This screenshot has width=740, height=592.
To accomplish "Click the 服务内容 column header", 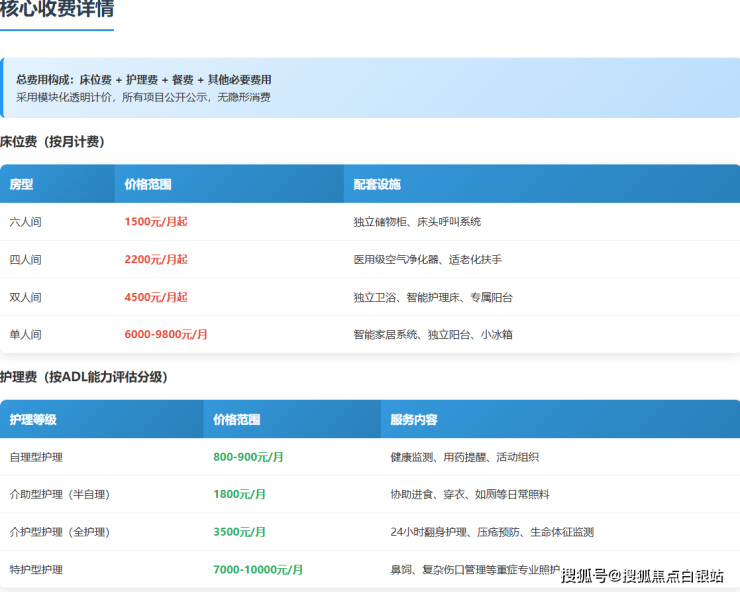I will [414, 420].
